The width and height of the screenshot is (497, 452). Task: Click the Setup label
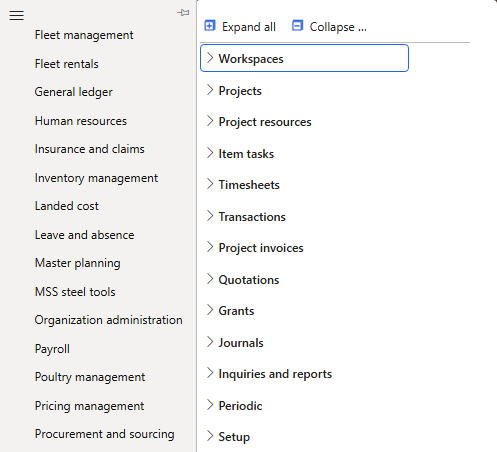(x=234, y=437)
